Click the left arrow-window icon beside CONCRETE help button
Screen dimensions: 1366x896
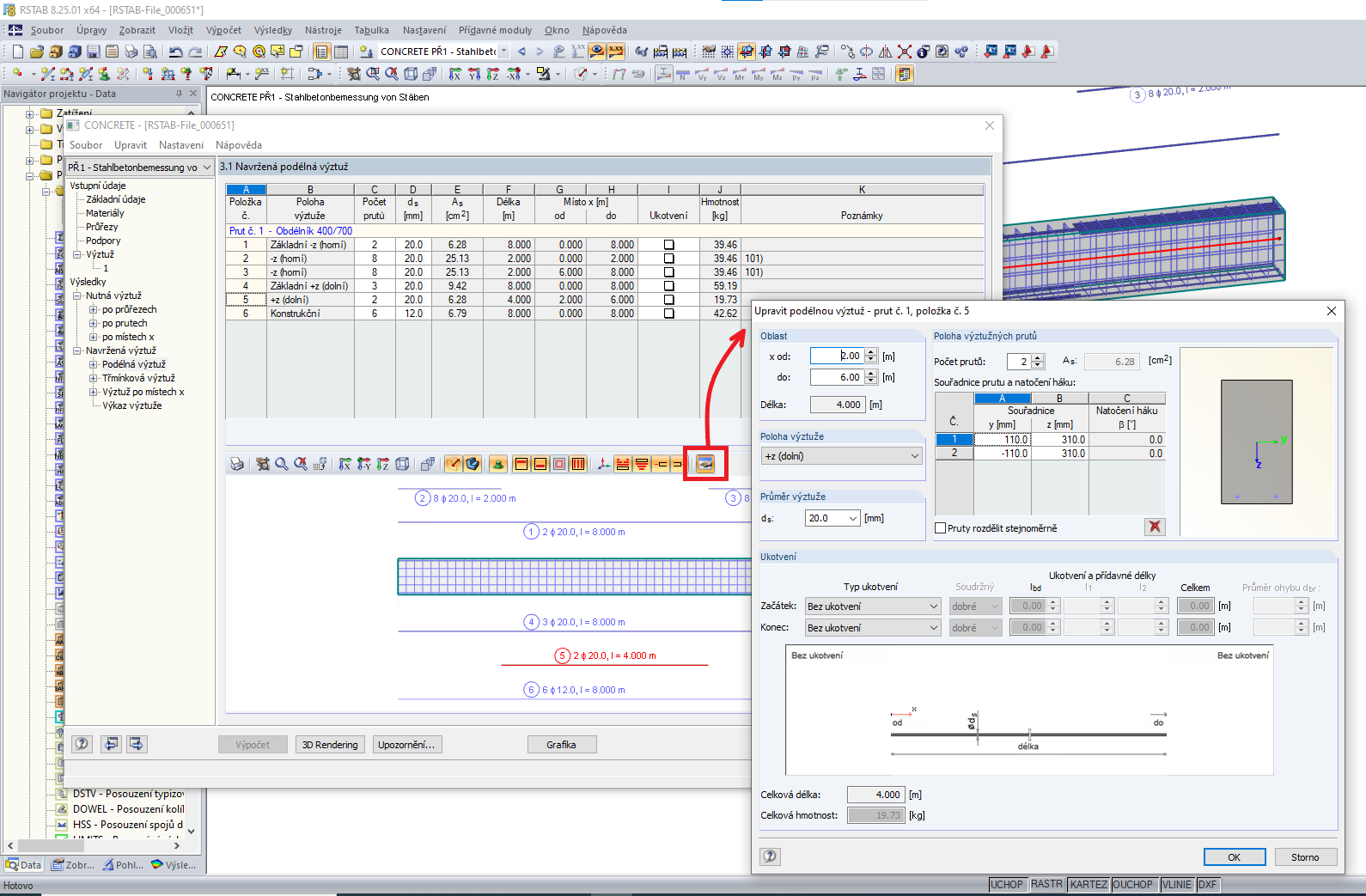tap(111, 744)
